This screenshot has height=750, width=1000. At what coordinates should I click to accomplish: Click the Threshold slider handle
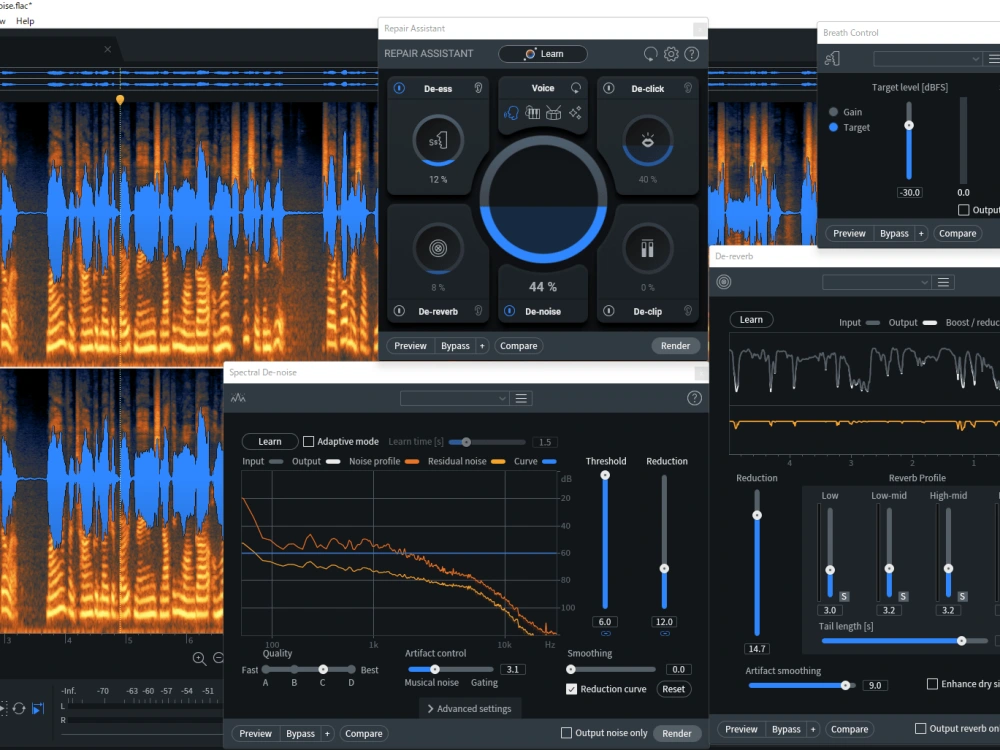click(605, 475)
